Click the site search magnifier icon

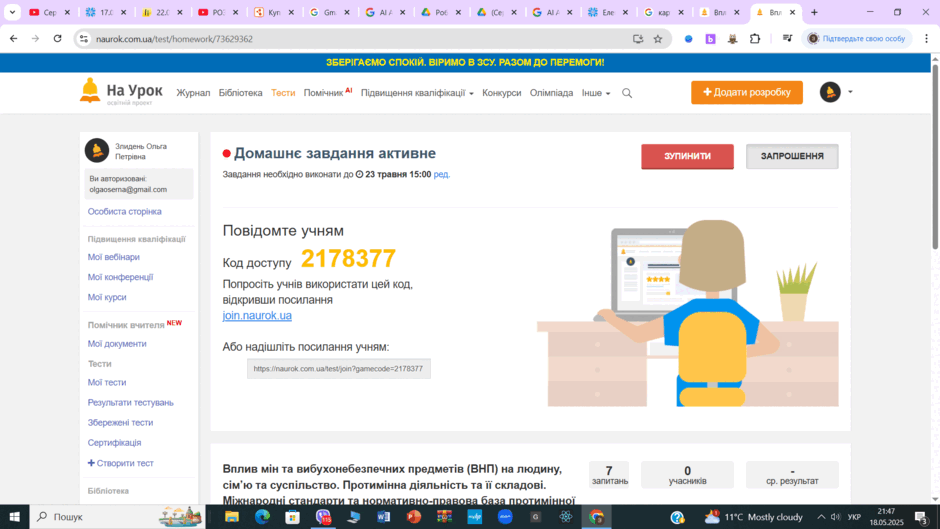(x=627, y=93)
